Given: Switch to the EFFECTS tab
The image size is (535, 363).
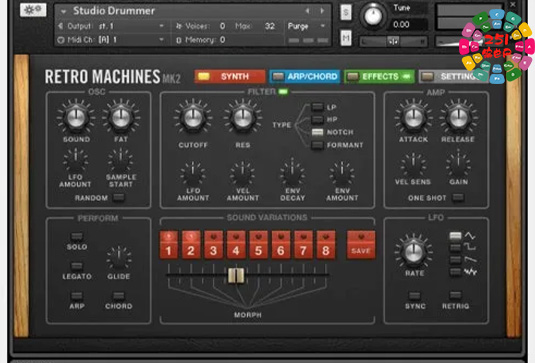Looking at the screenshot, I should (x=379, y=76).
